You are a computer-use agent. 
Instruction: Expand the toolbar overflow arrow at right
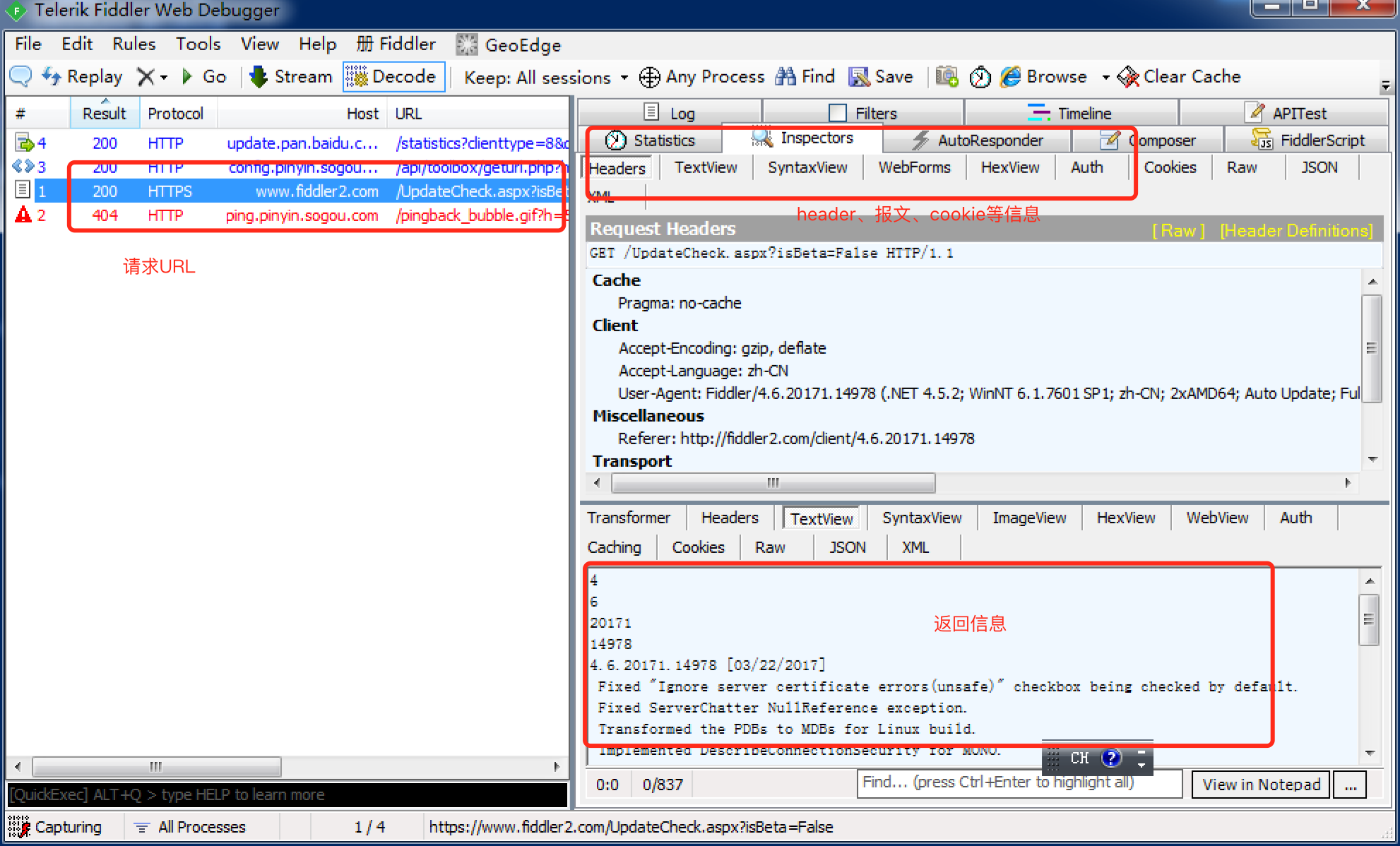point(1386,85)
